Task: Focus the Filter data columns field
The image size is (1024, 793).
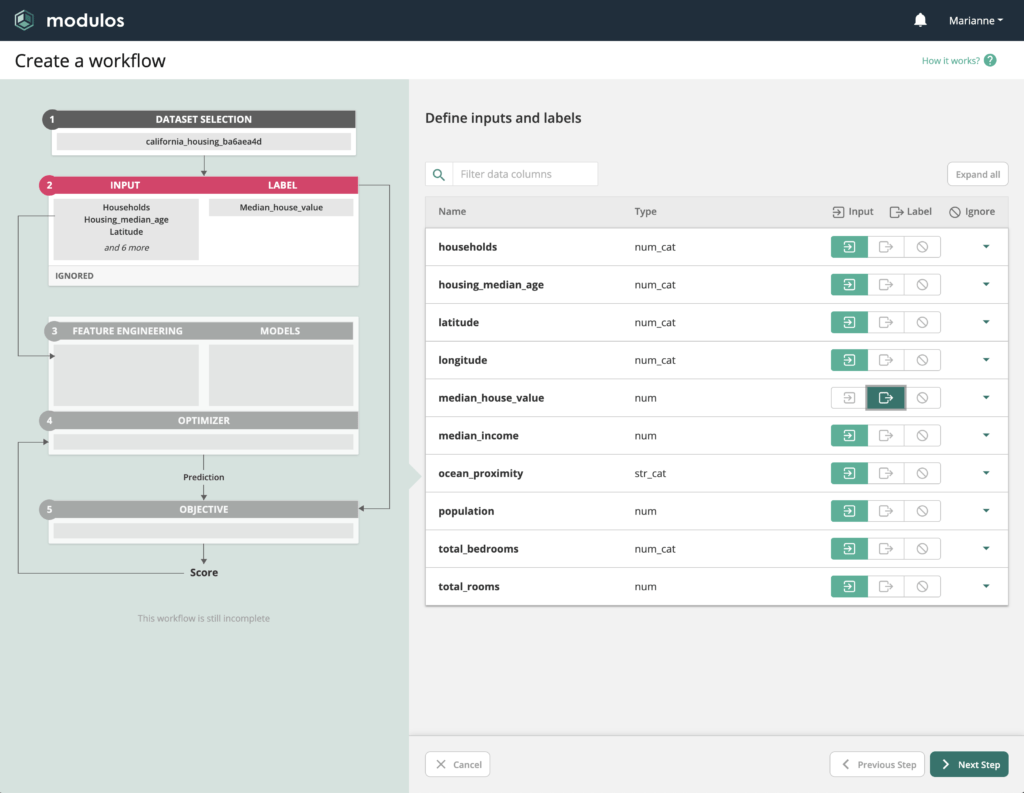Action: coord(525,174)
